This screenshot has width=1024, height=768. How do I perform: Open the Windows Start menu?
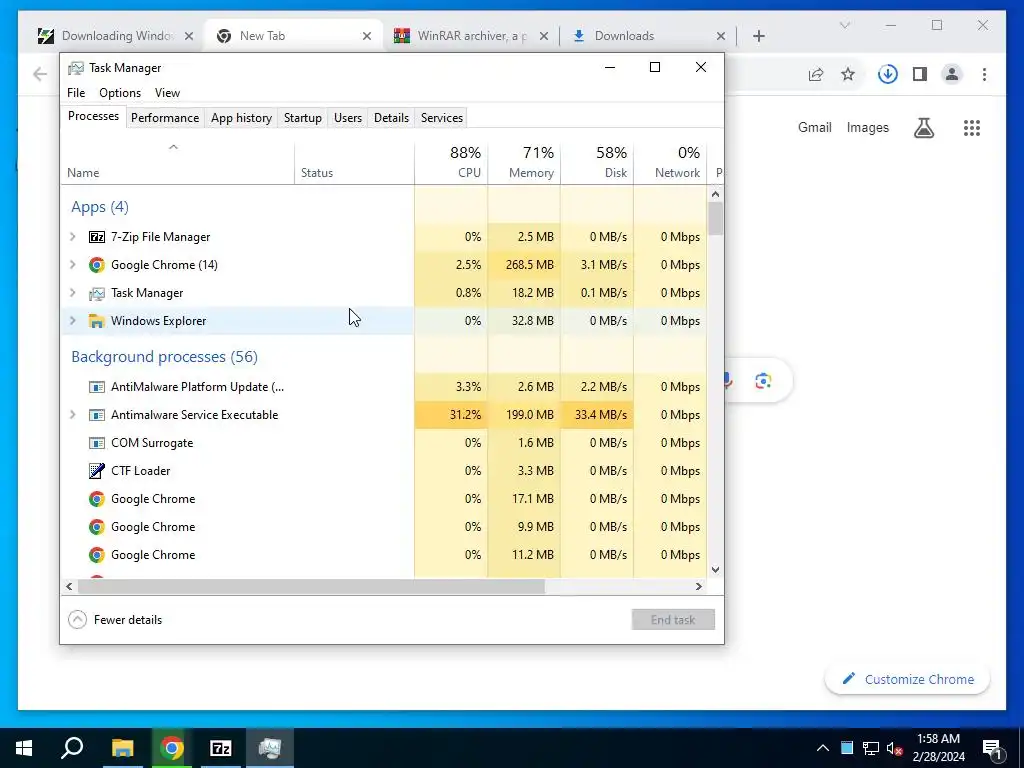tap(24, 748)
